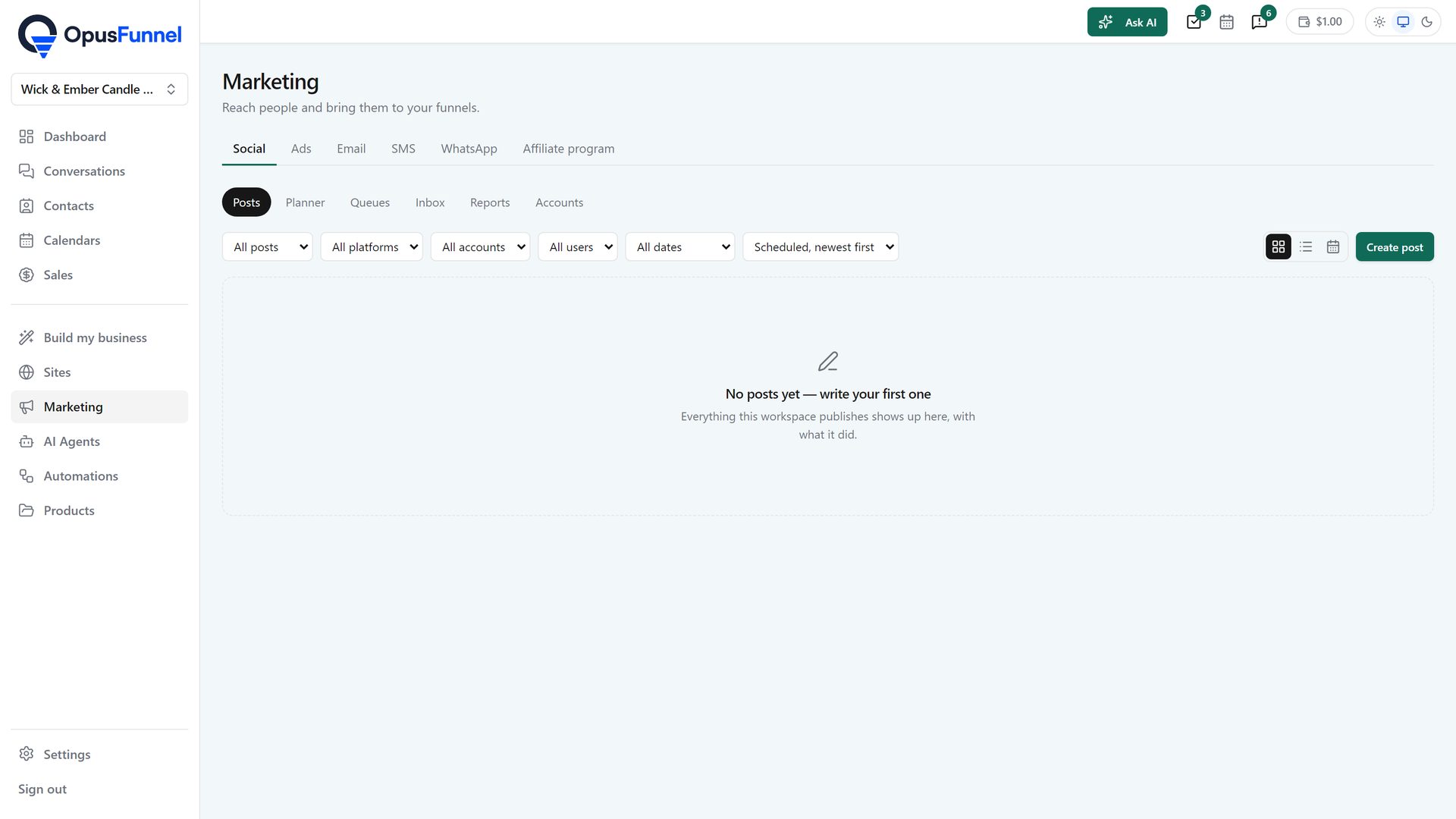The height and width of the screenshot is (819, 1456).
Task: Switch to the Ads tab
Action: (x=301, y=149)
